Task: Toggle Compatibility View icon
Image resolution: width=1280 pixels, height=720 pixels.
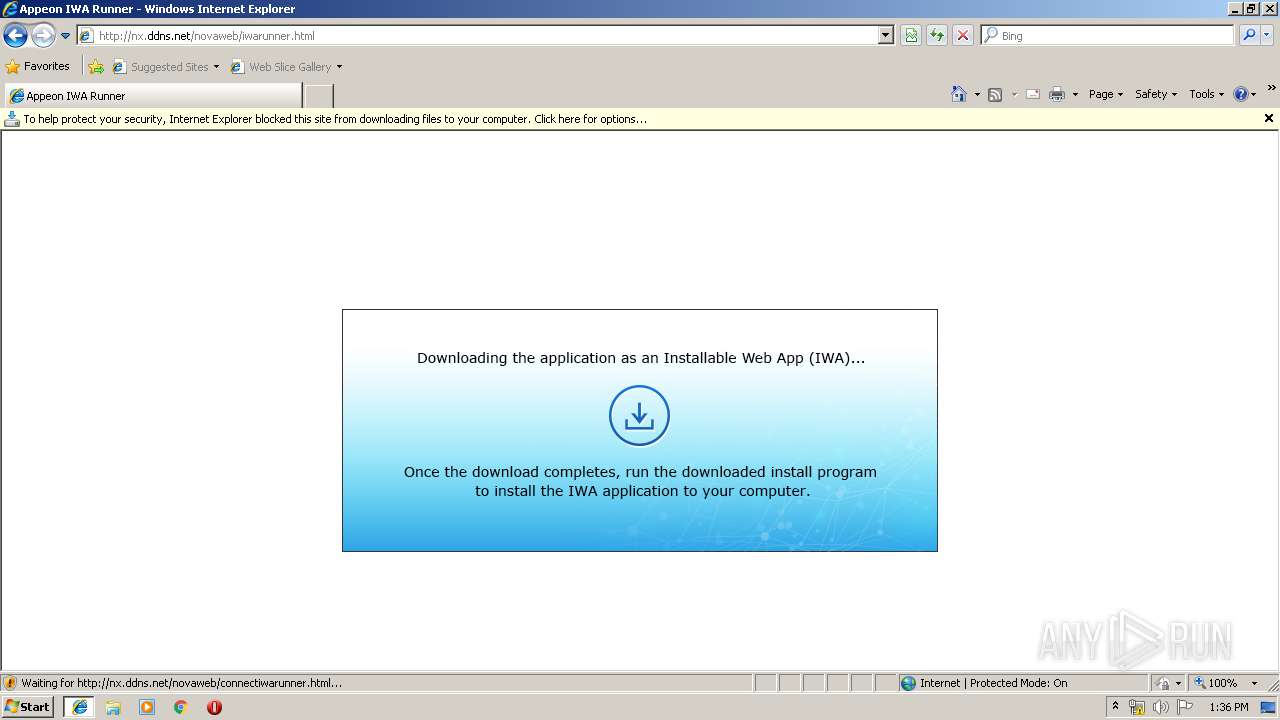Action: tap(911, 36)
